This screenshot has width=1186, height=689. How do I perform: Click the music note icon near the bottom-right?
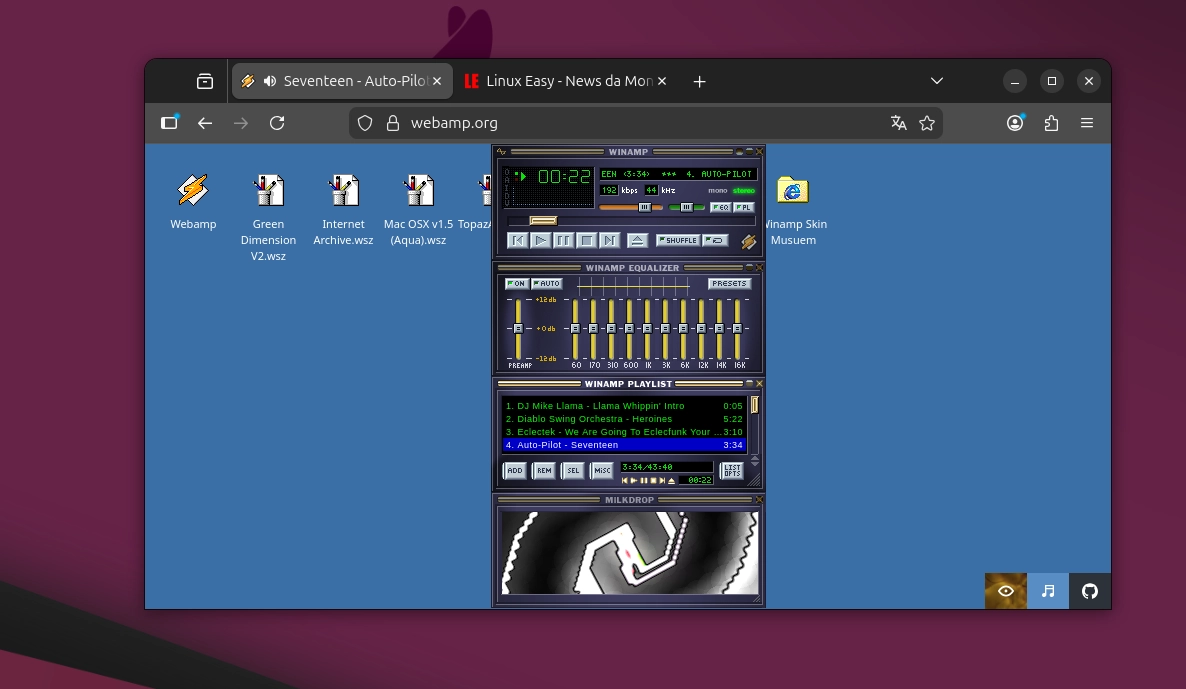1047,591
